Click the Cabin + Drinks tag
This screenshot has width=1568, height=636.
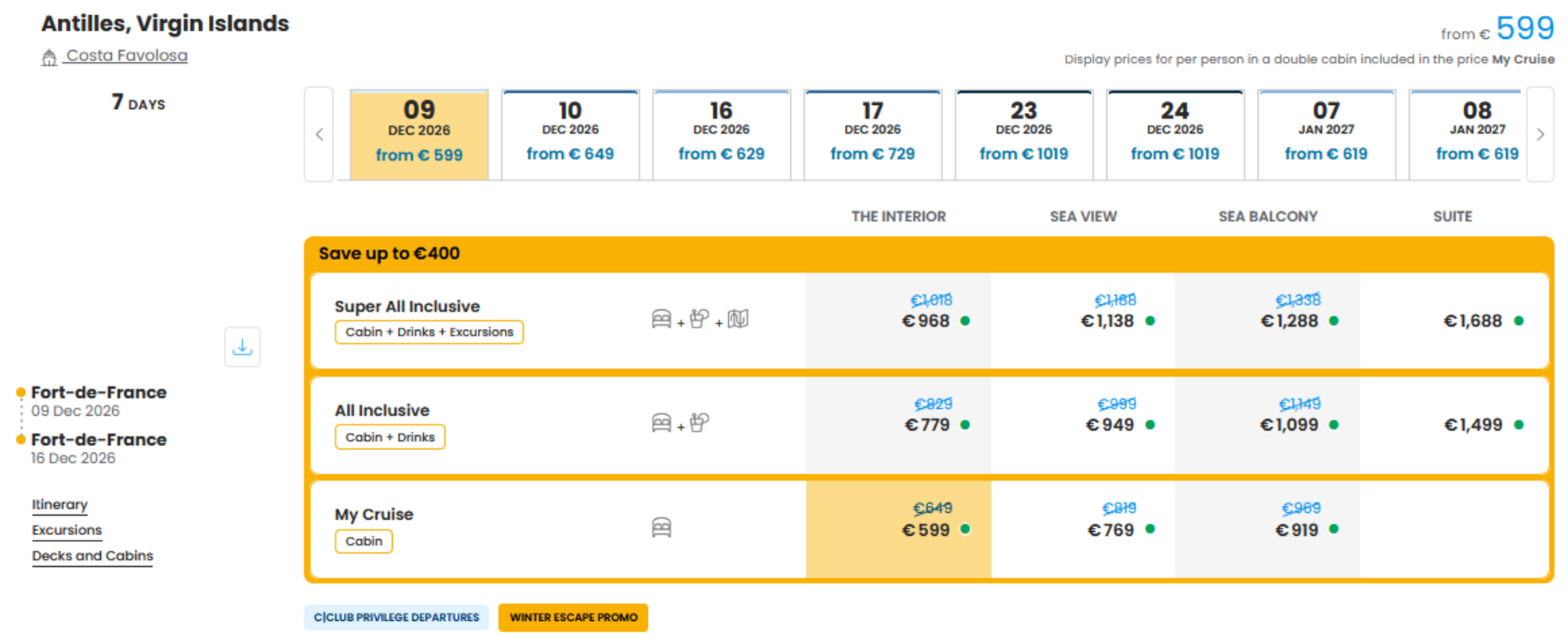point(390,437)
